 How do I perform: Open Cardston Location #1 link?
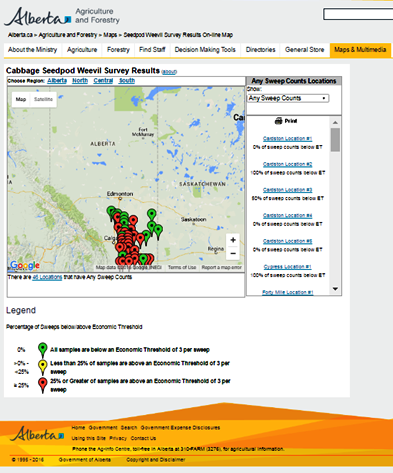(x=287, y=139)
